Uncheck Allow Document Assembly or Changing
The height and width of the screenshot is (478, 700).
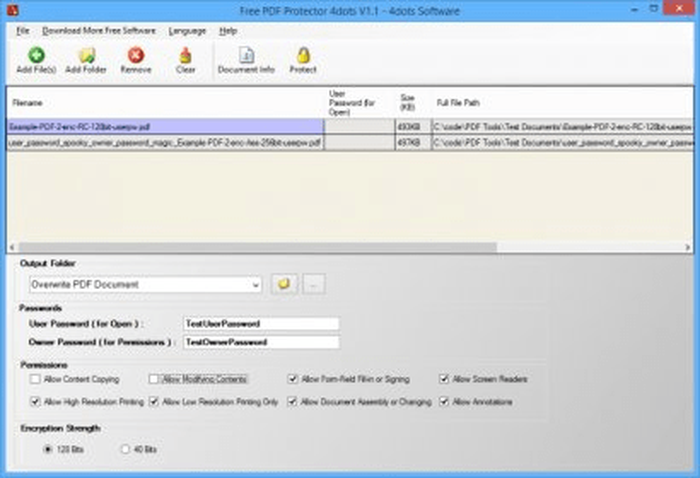pyautogui.click(x=292, y=402)
